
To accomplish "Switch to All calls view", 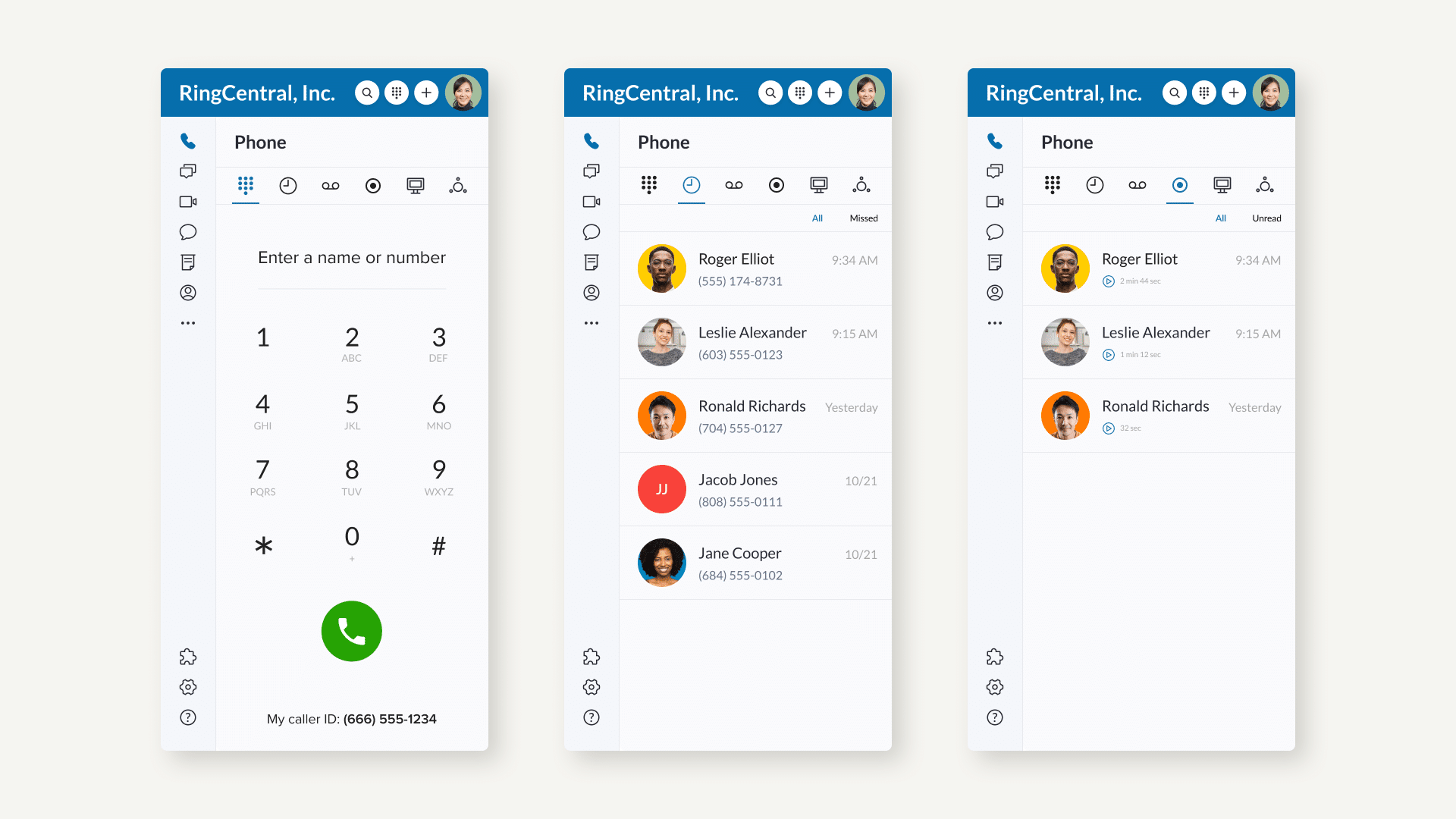I will pos(815,218).
